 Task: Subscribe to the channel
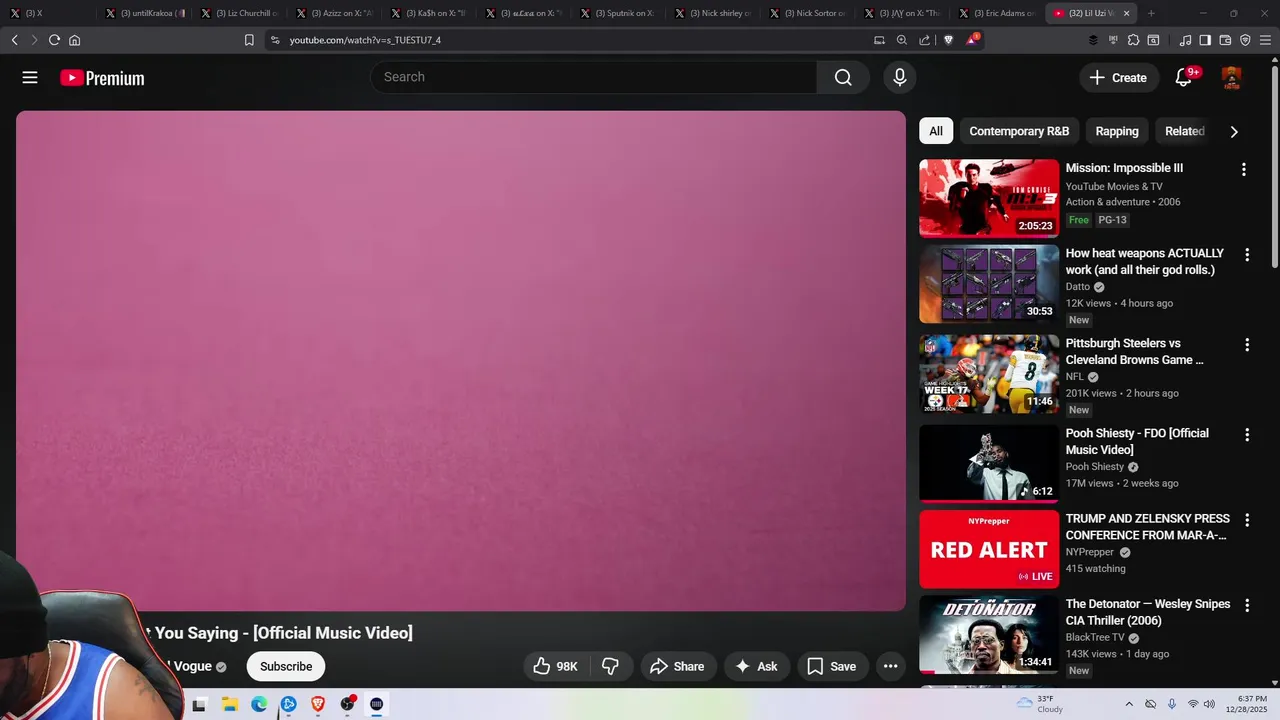[x=286, y=666]
